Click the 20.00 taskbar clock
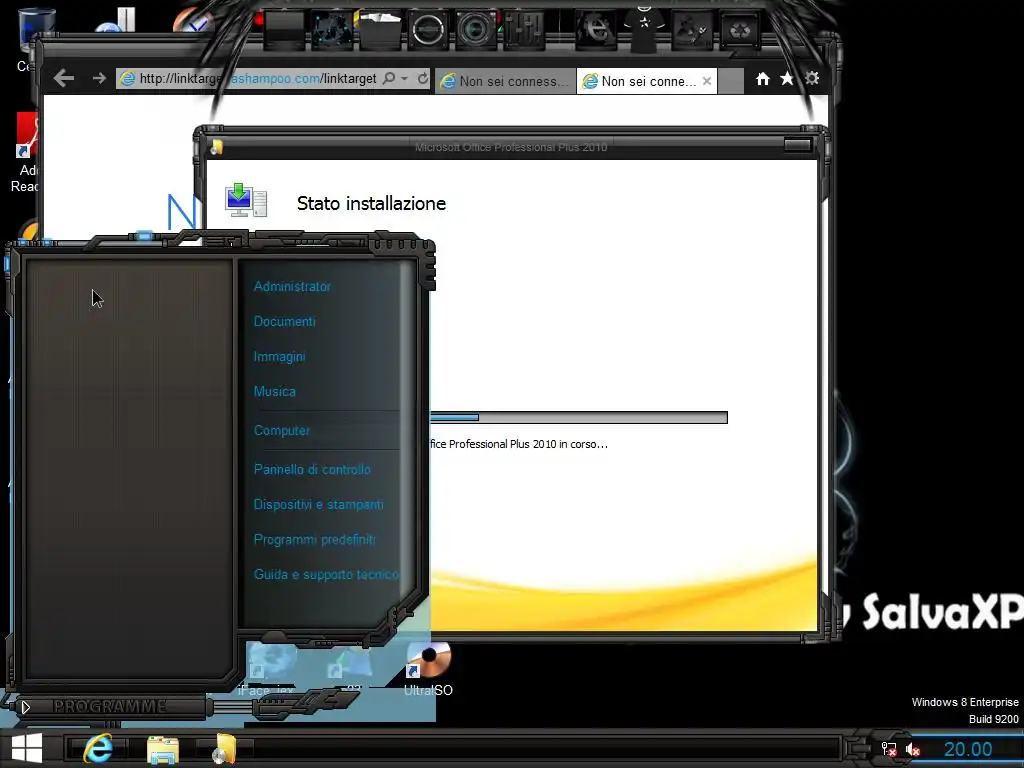Screen dimensions: 1024x768 click(968, 749)
